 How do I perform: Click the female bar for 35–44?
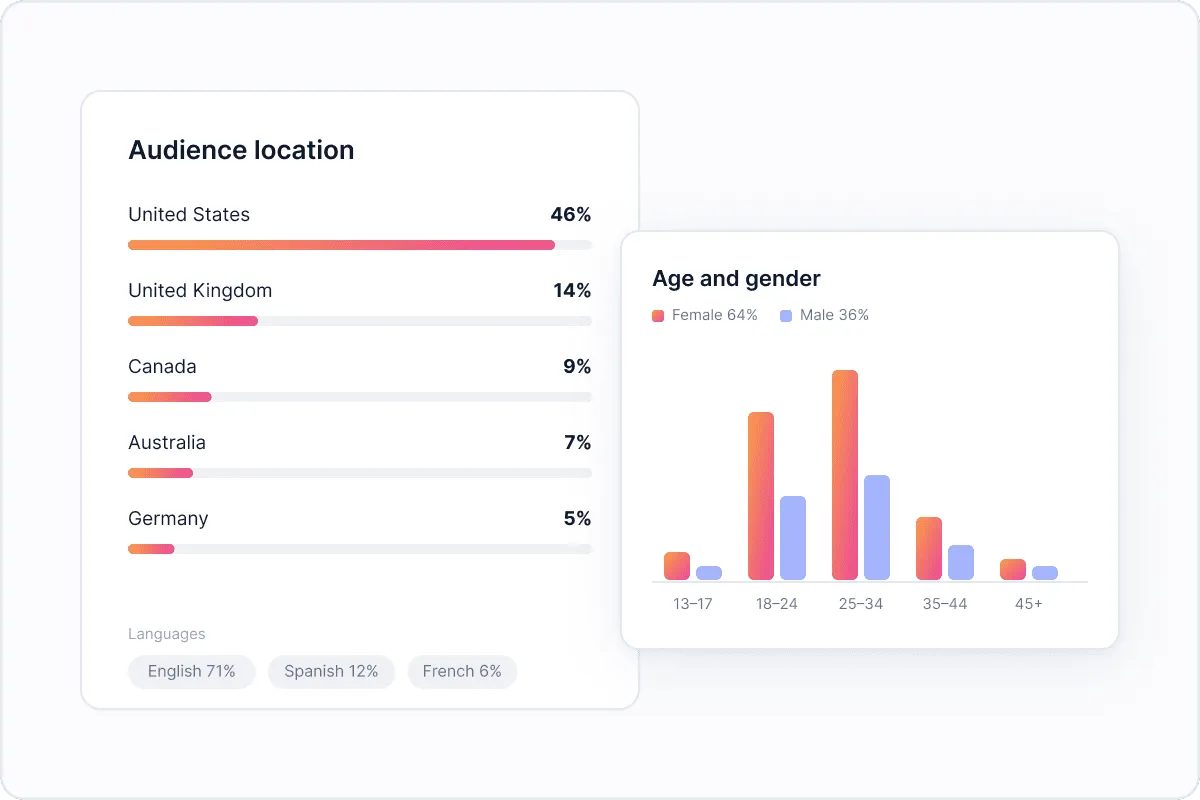(929, 548)
